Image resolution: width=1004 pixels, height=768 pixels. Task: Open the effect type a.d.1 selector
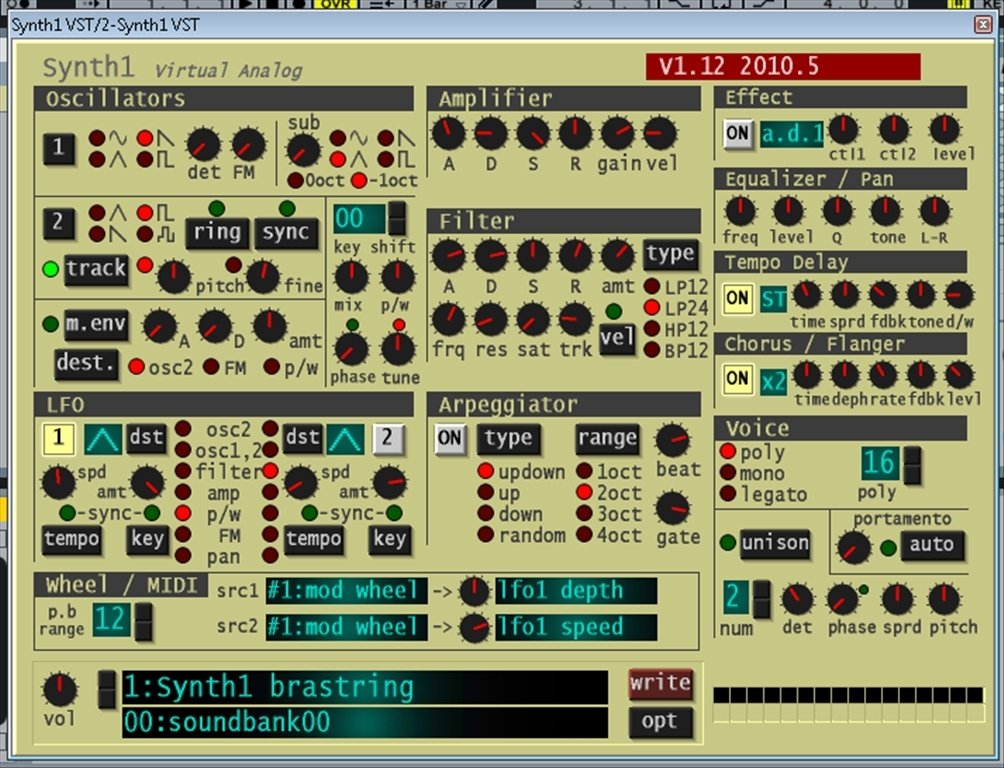[791, 135]
